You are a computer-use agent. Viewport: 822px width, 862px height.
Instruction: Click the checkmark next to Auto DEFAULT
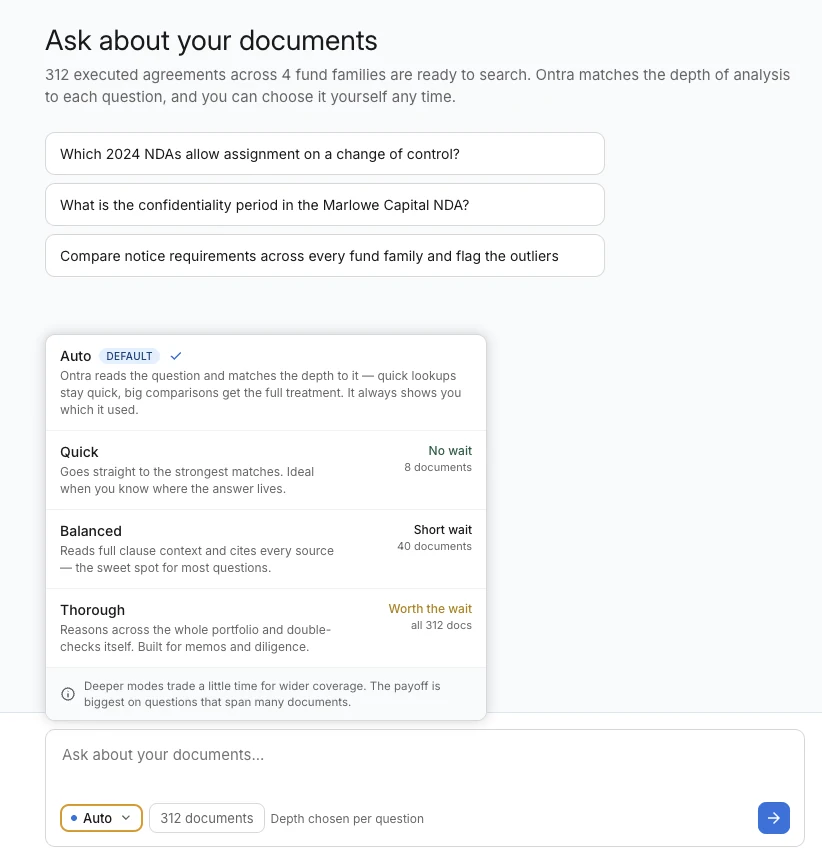[x=175, y=356]
